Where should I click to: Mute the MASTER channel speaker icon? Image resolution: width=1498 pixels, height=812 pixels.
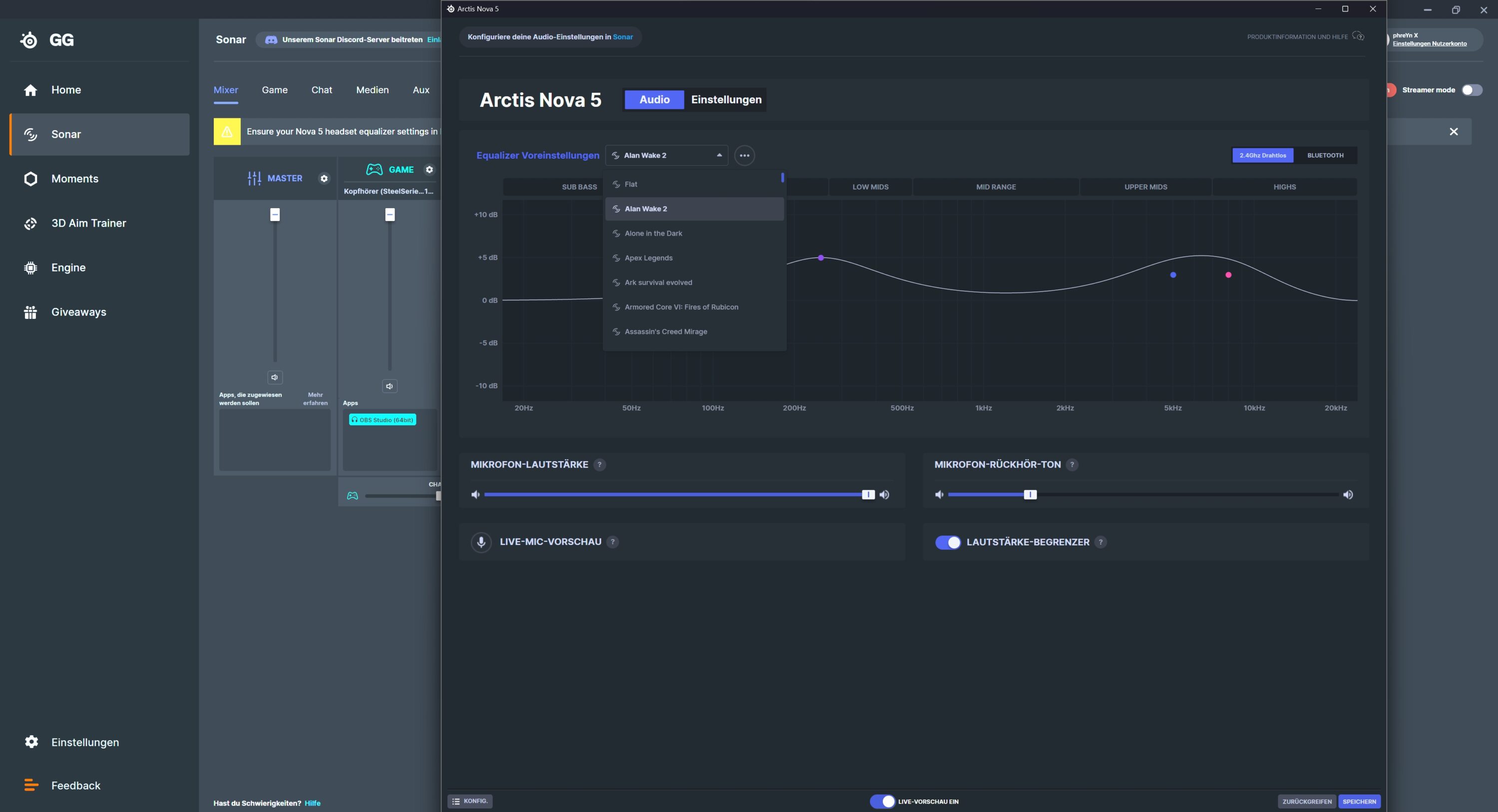(275, 377)
